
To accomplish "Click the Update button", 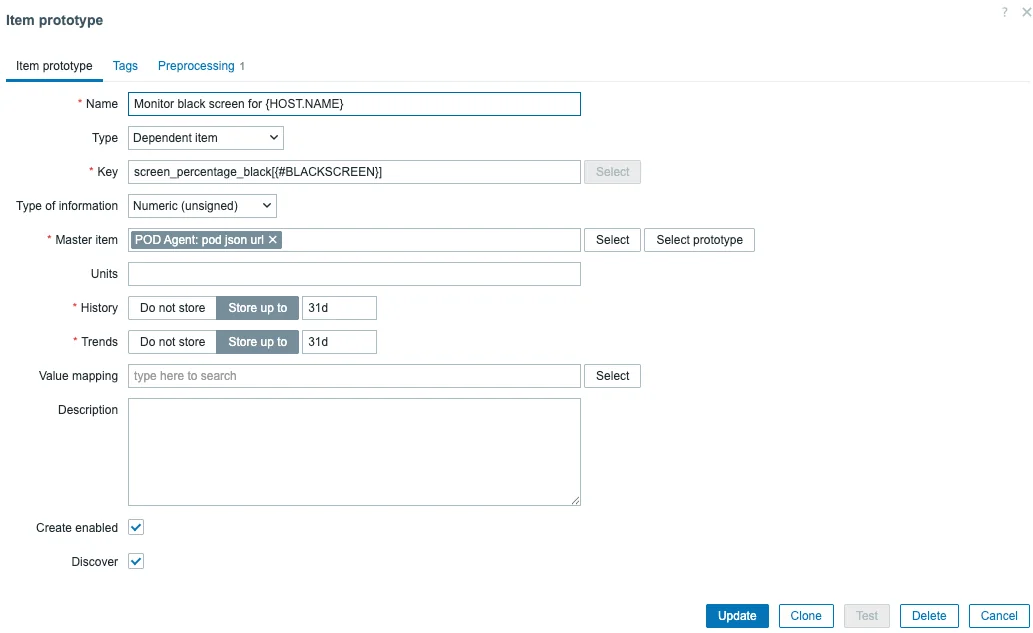I will pos(737,616).
